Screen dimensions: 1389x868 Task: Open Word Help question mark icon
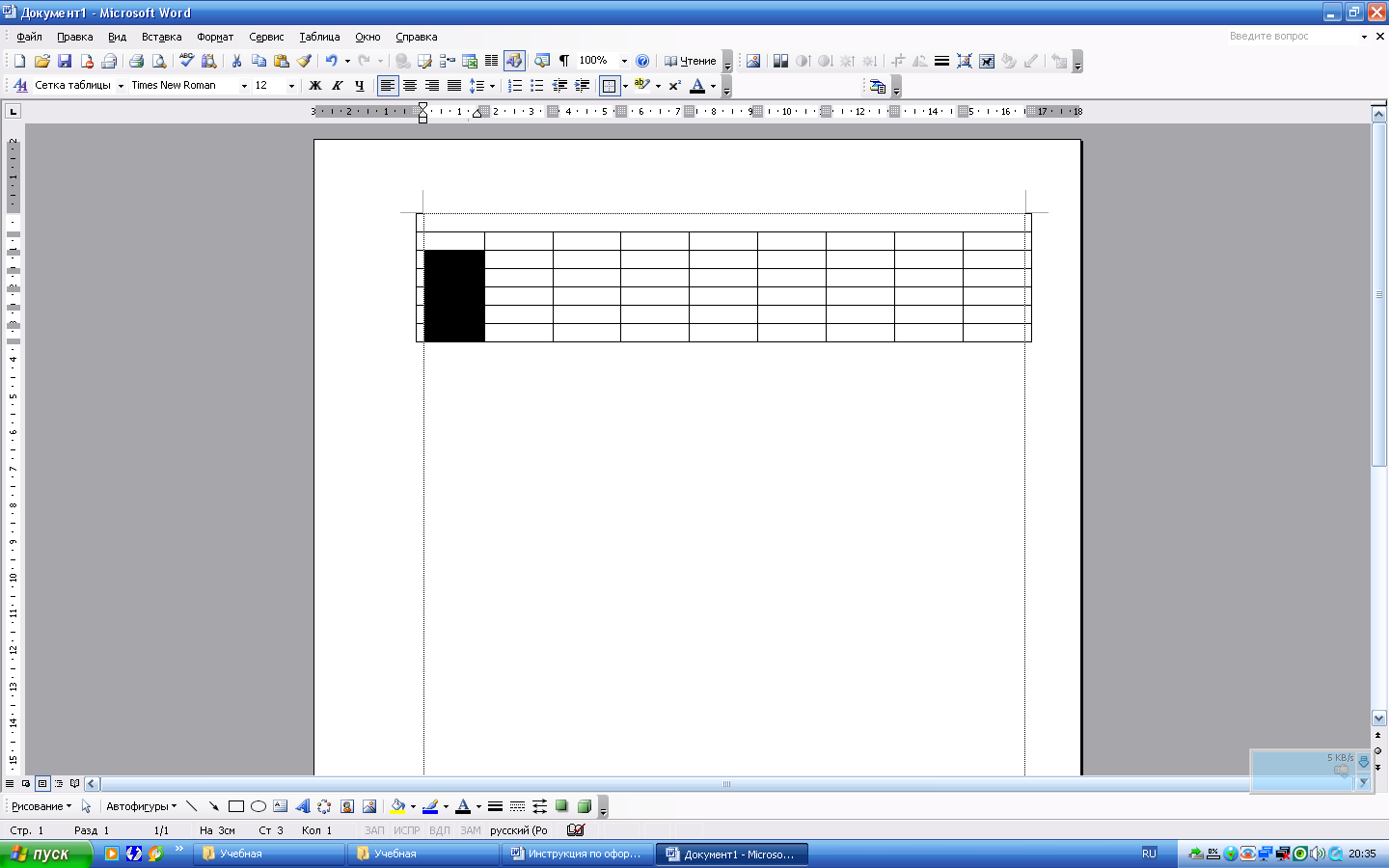[x=642, y=61]
